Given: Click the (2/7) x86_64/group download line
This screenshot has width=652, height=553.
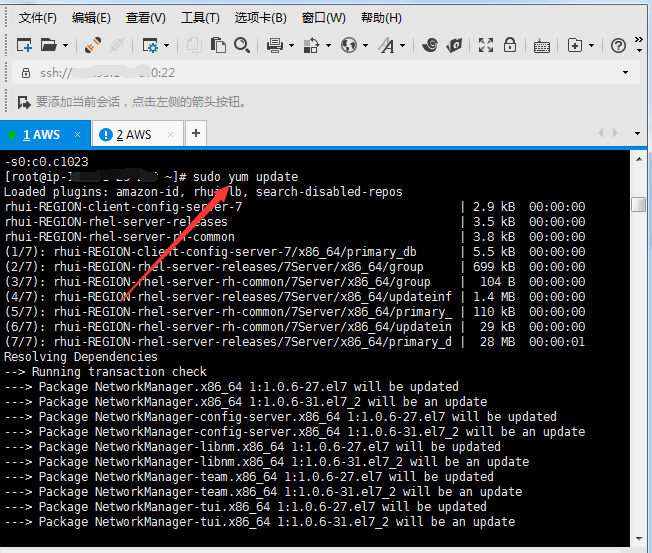Looking at the screenshot, I should (x=294, y=267).
